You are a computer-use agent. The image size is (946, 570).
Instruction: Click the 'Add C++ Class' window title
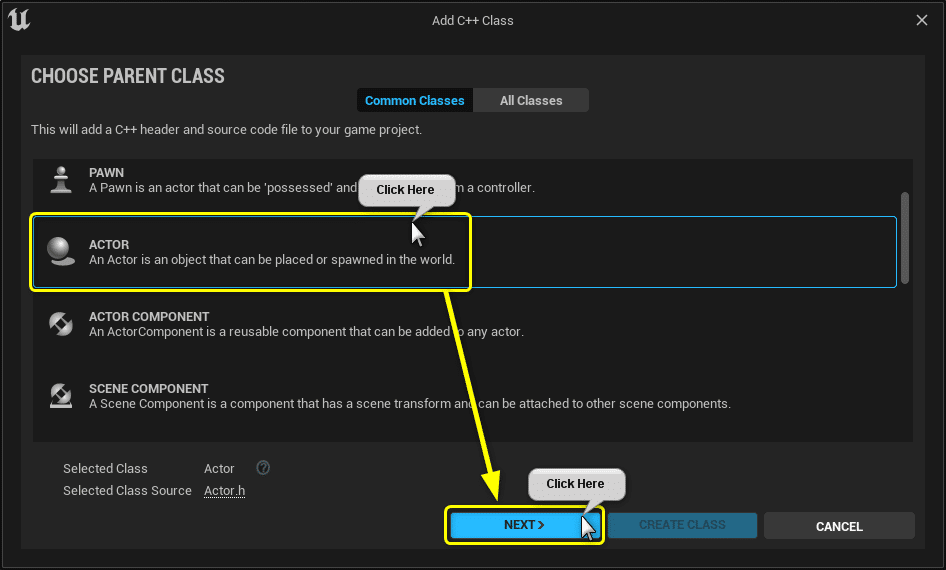point(472,21)
